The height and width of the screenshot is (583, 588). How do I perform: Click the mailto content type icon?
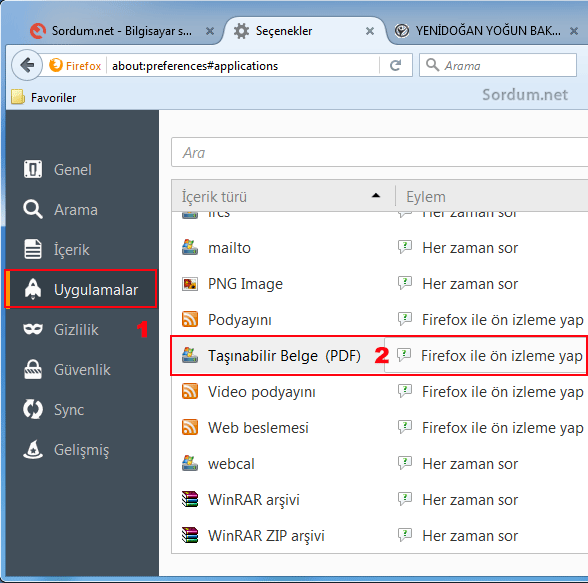[x=190, y=247]
